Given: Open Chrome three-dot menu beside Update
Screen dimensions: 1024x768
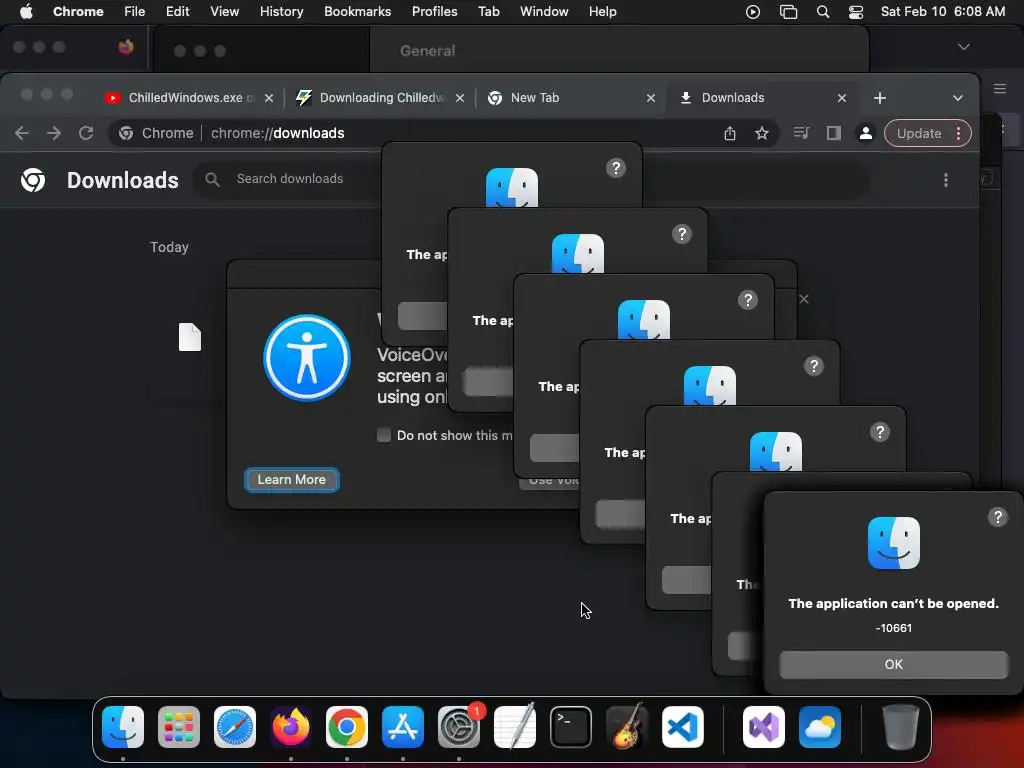Looking at the screenshot, I should [958, 133].
